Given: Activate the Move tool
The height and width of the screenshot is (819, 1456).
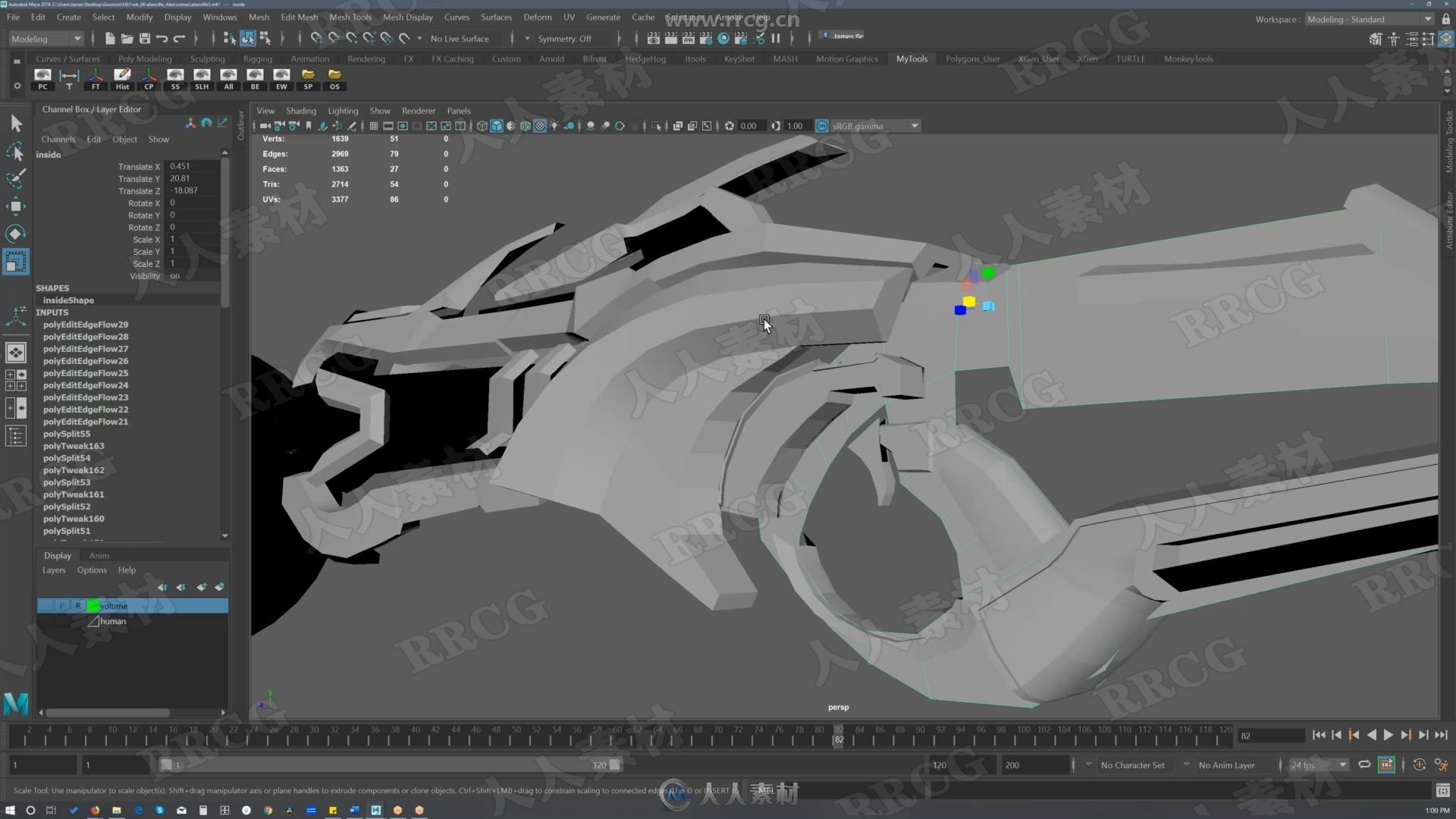Looking at the screenshot, I should coord(16,206).
